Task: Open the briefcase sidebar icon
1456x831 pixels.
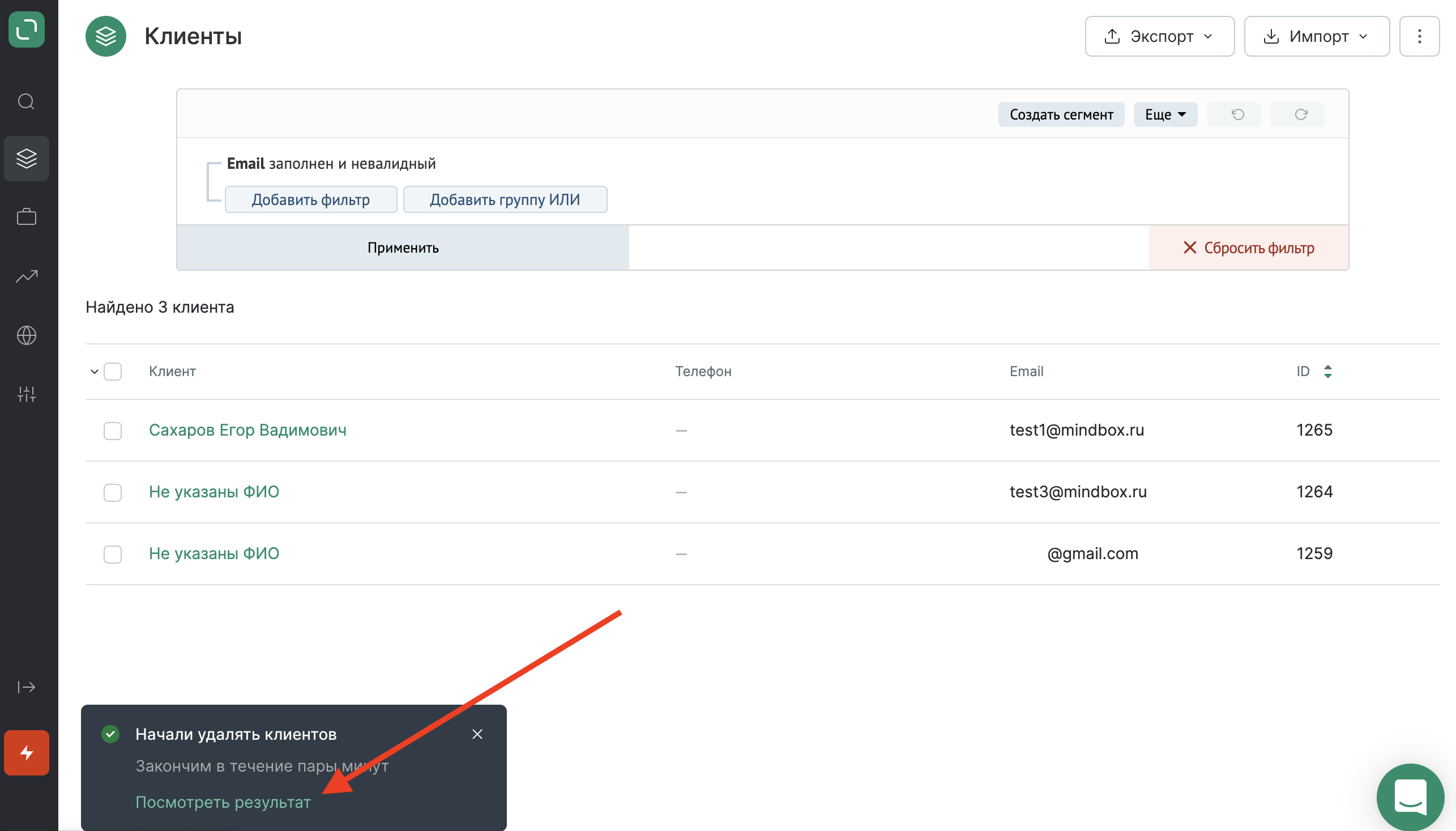Action: (26, 217)
